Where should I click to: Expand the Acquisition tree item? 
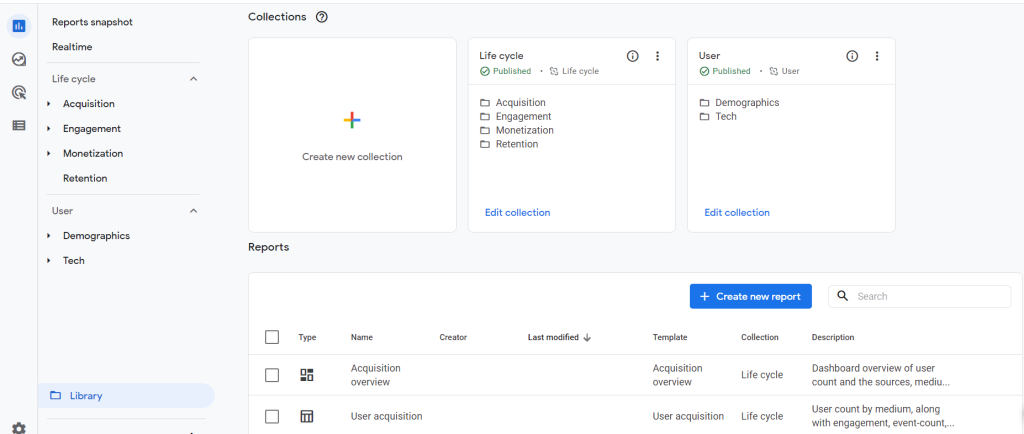coord(49,104)
